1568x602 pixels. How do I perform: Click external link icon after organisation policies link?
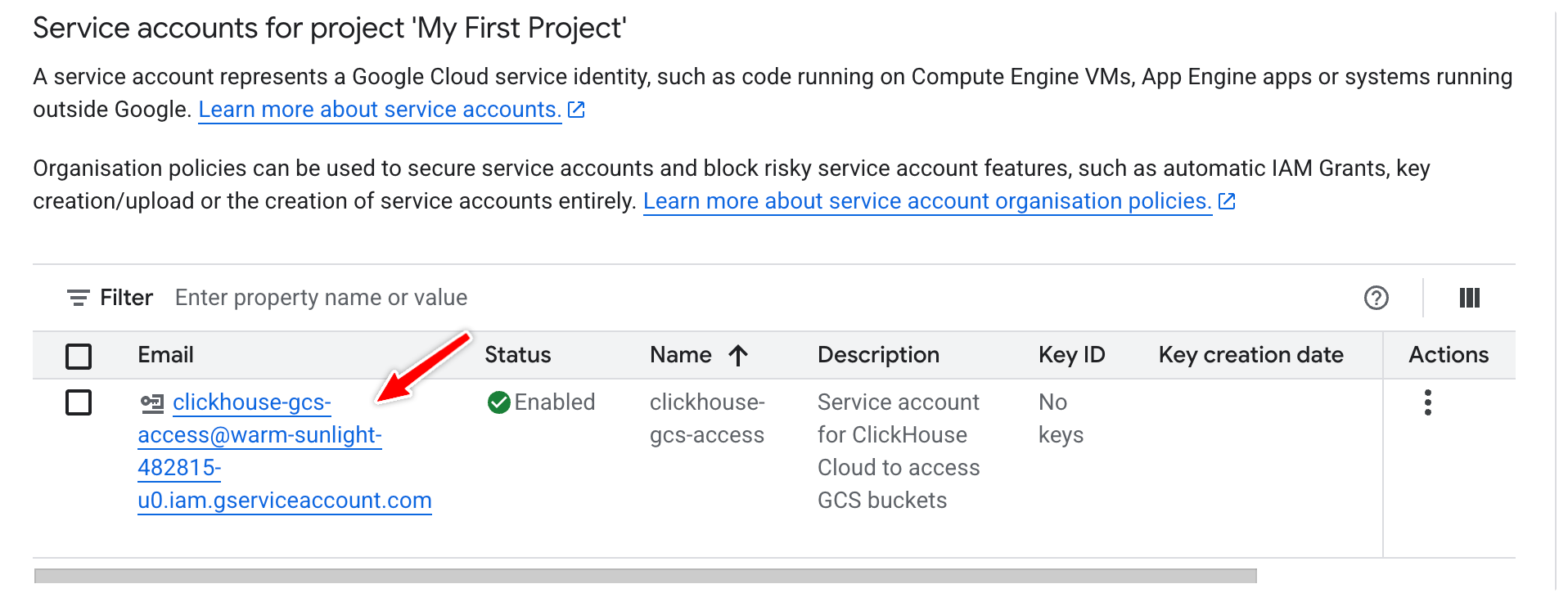(1226, 201)
